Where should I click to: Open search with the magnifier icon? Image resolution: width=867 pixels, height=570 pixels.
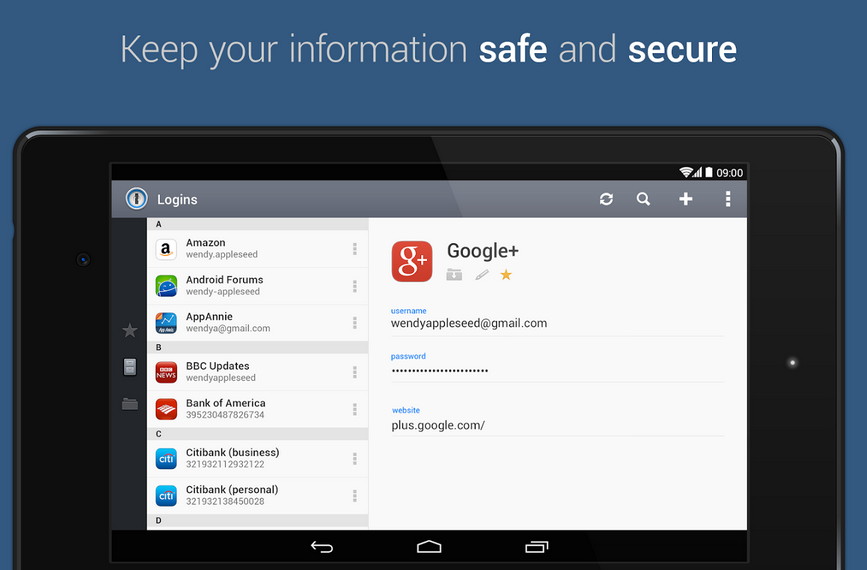tap(643, 199)
